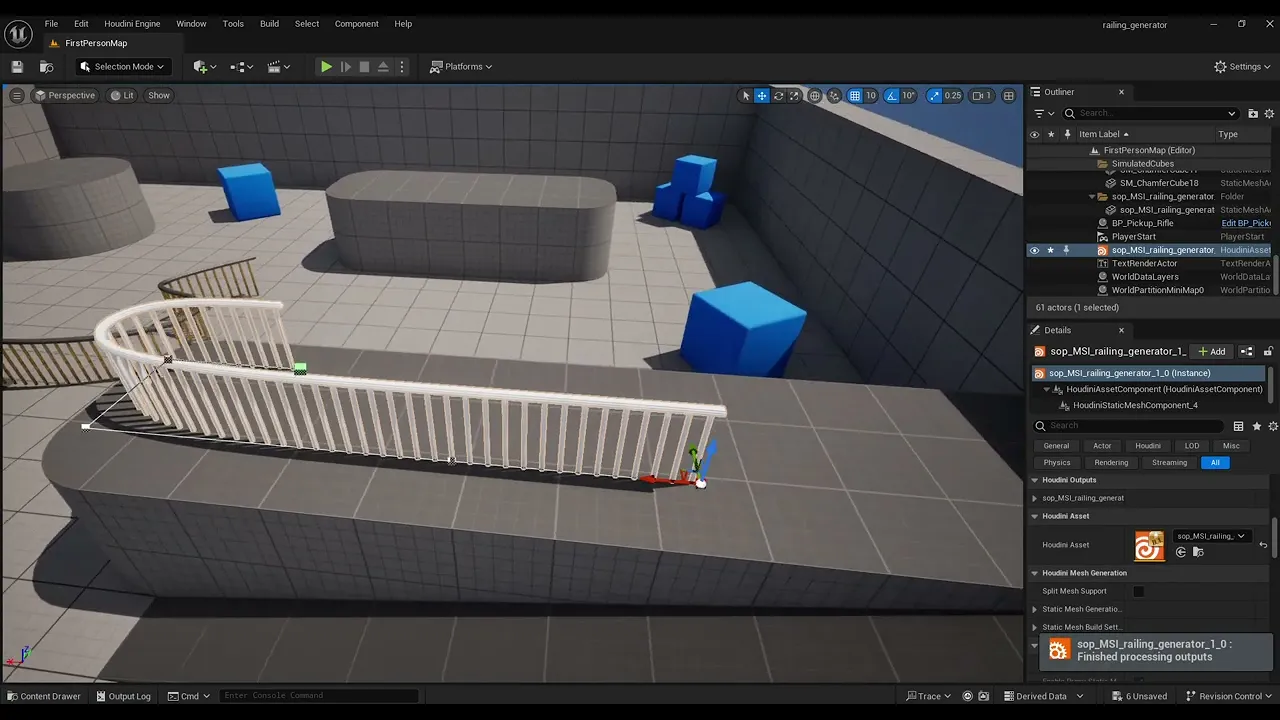
Task: Open the Outliner settings gear
Action: [x=1271, y=114]
